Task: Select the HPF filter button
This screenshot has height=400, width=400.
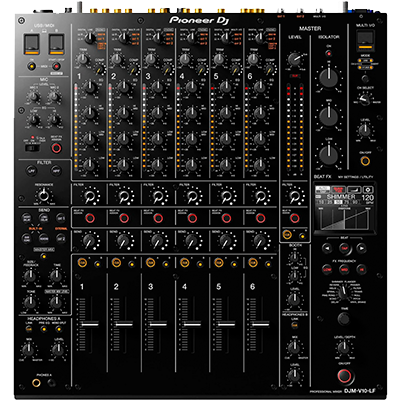Action: pos(56,171)
